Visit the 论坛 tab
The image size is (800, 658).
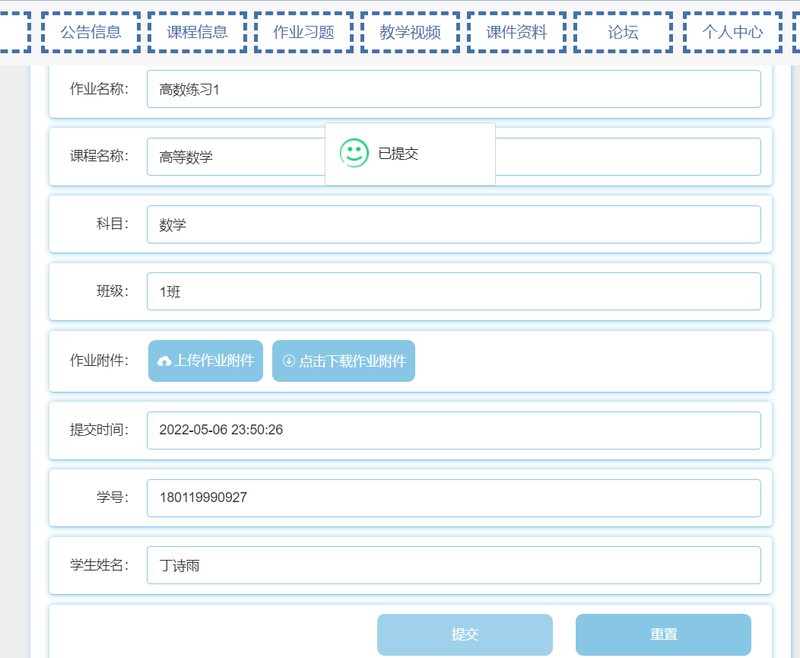pos(623,32)
